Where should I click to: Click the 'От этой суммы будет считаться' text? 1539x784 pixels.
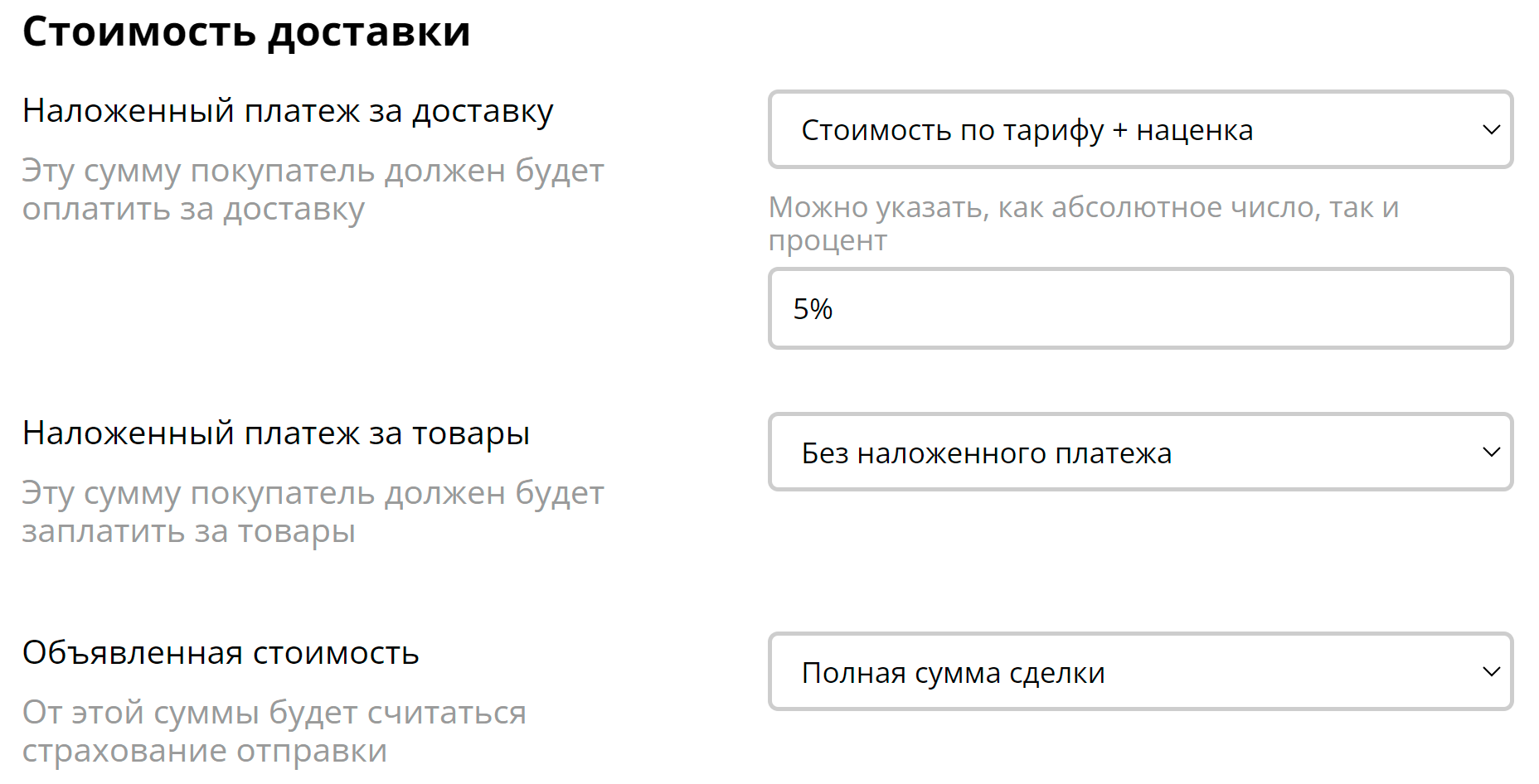point(274,713)
